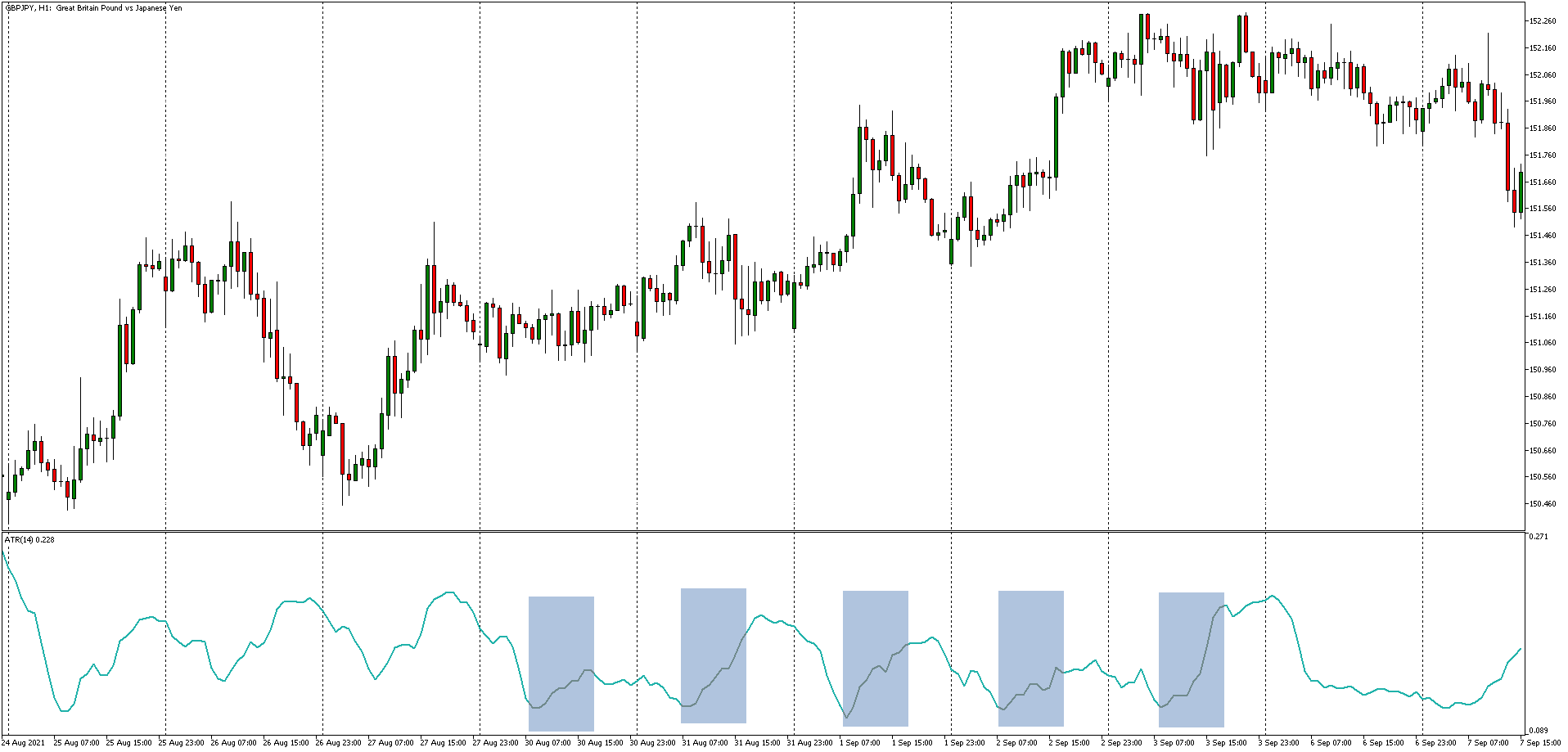Click the 7 Sep 15:00 time label
The width and height of the screenshot is (1568, 752).
[x=1541, y=743]
